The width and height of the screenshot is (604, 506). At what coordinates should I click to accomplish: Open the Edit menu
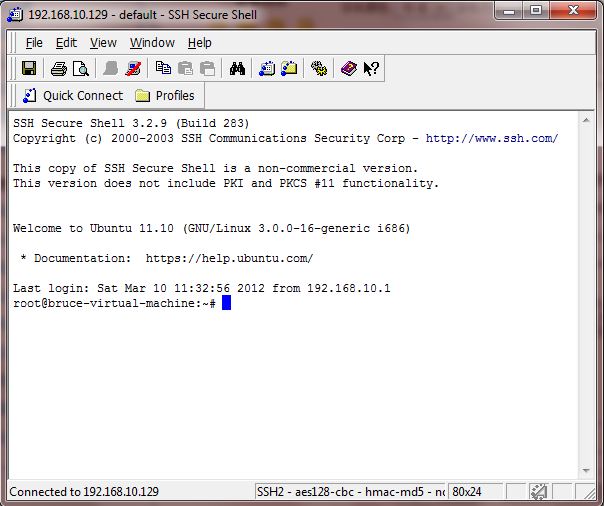66,43
